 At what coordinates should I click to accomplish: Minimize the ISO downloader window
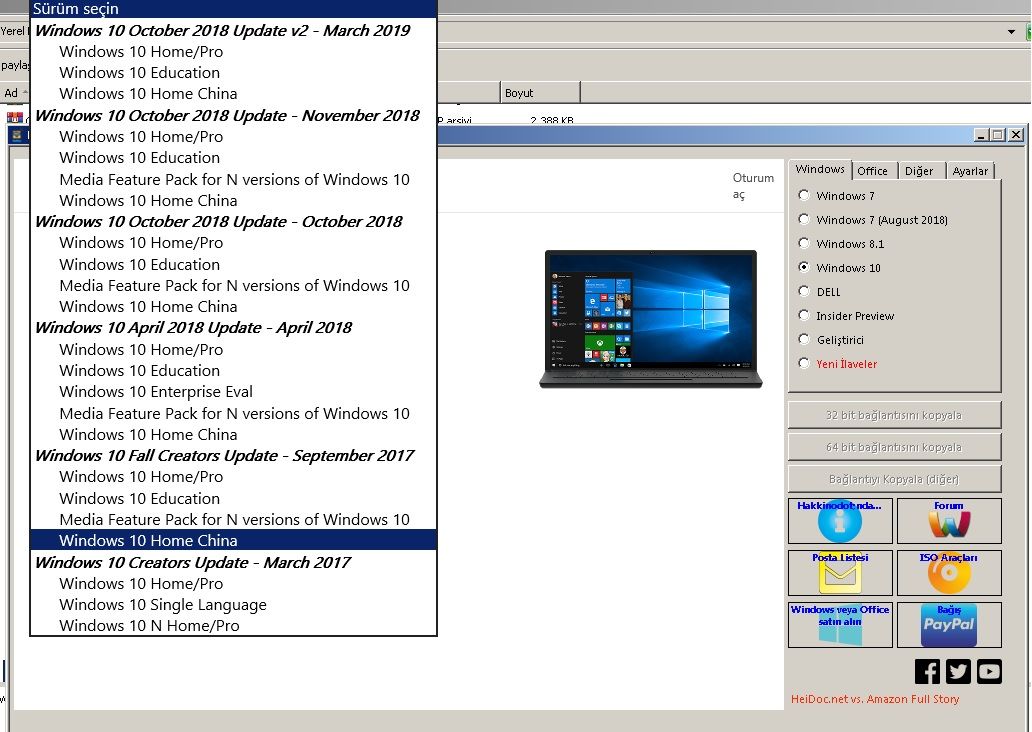point(981,135)
